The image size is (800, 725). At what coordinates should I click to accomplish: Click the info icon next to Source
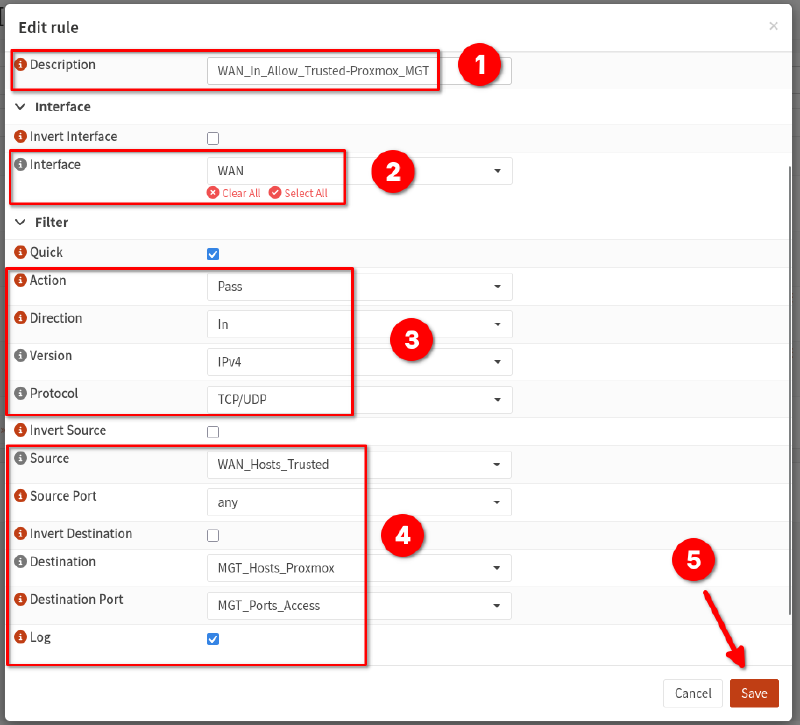coord(20,458)
